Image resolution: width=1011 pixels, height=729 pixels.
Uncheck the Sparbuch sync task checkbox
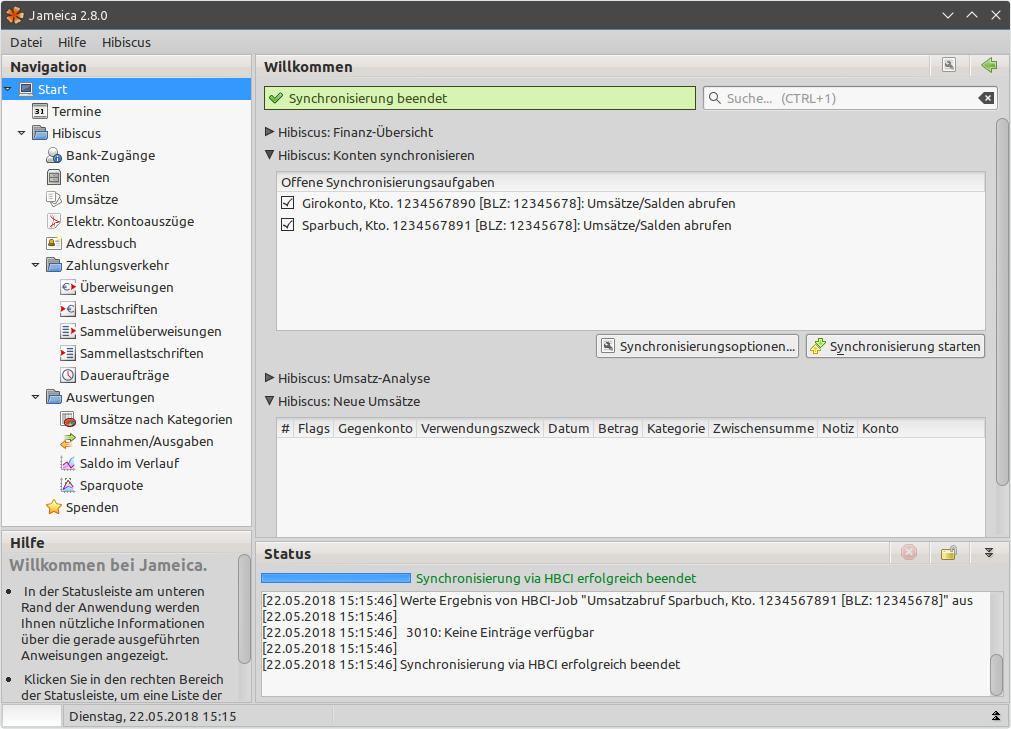(x=288, y=225)
